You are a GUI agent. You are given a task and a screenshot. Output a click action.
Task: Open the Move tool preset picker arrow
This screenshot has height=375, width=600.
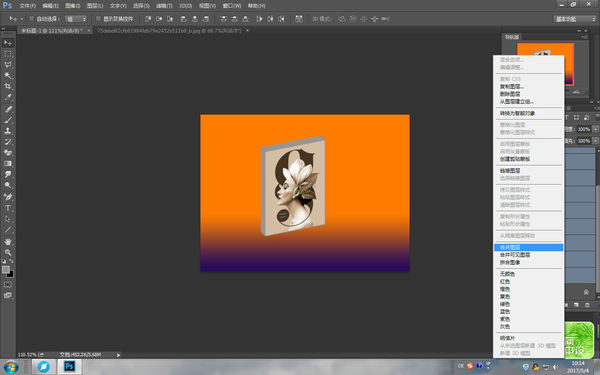(22, 19)
